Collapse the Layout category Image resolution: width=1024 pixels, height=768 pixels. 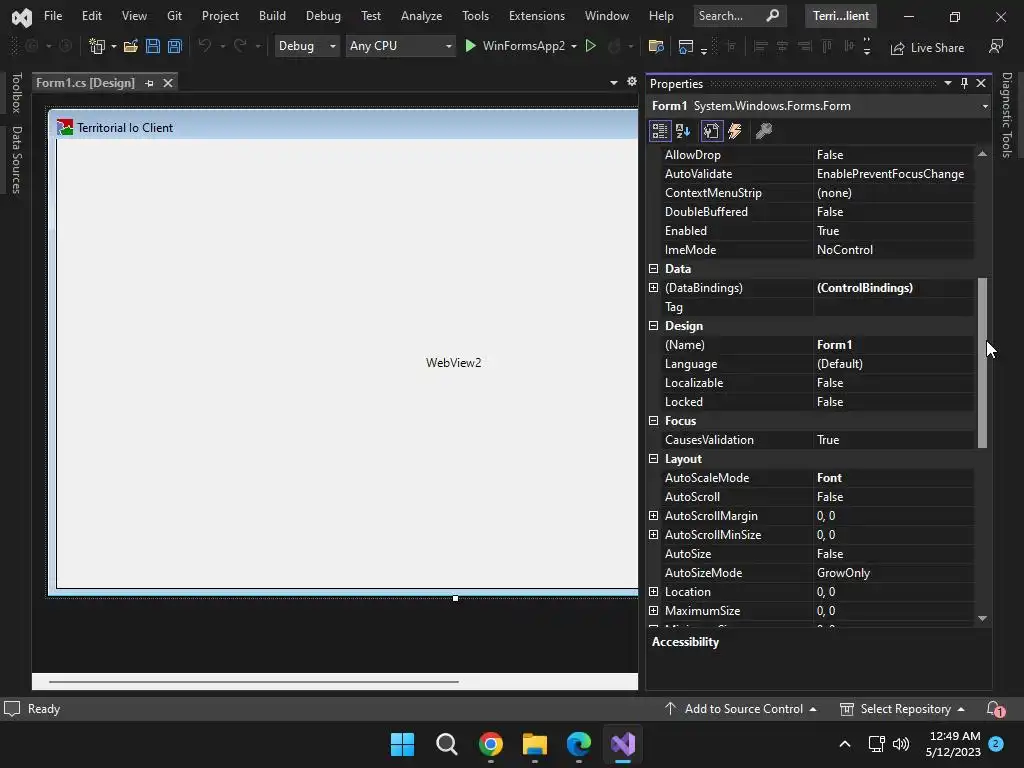653,458
